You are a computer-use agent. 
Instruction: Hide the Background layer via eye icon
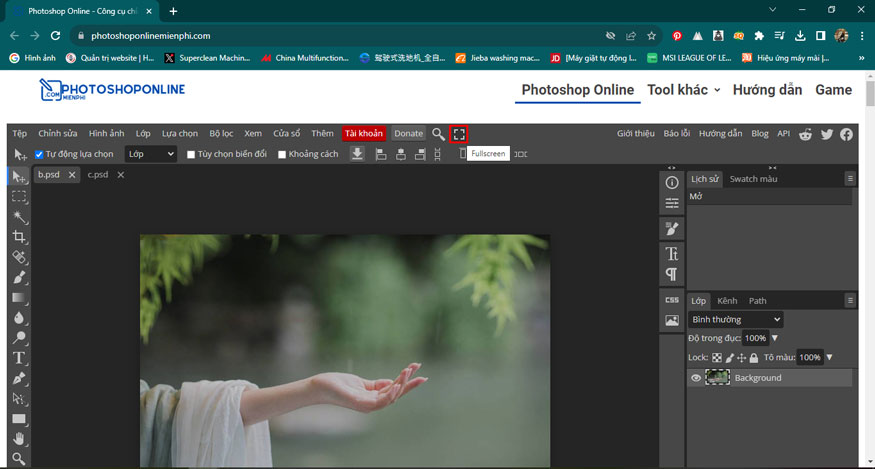click(x=696, y=378)
